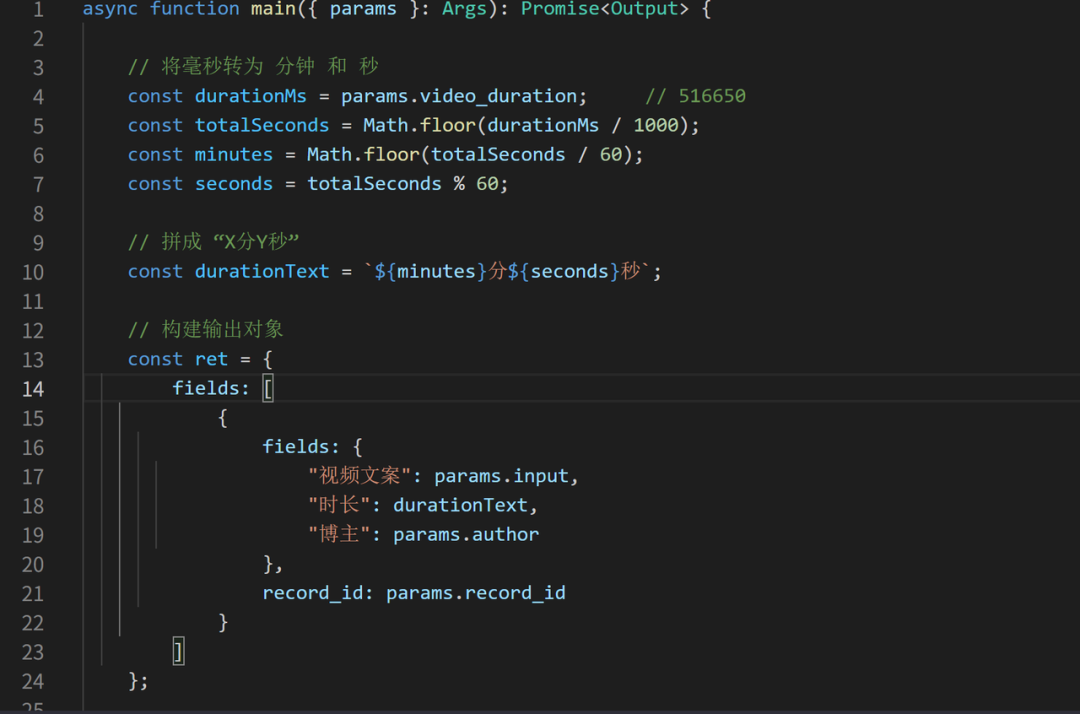
Task: Click line number 10 in the gutter
Action: (32, 272)
